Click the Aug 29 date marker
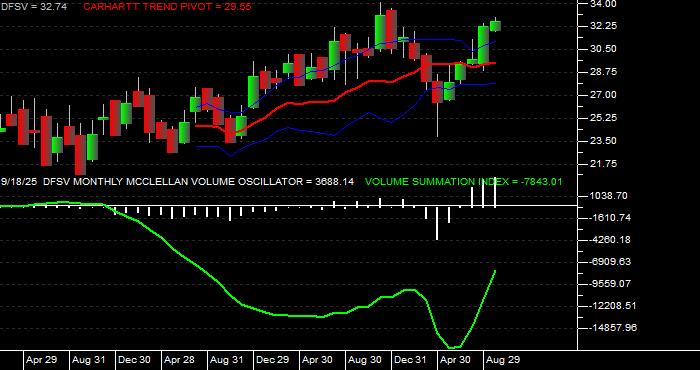 503,360
